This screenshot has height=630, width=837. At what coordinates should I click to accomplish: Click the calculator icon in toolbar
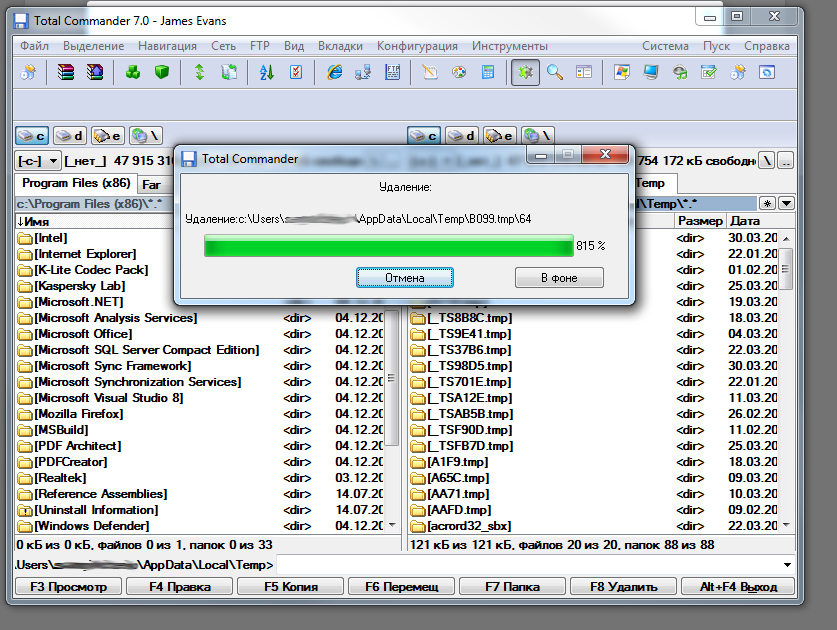[x=488, y=72]
